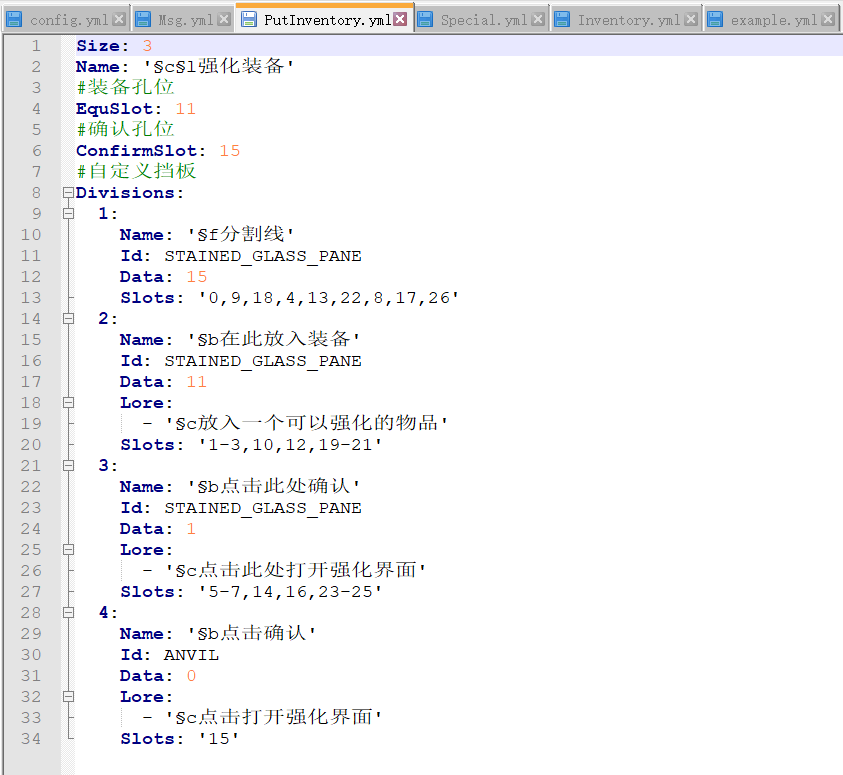Click the name '§b点击确认'

[252, 633]
